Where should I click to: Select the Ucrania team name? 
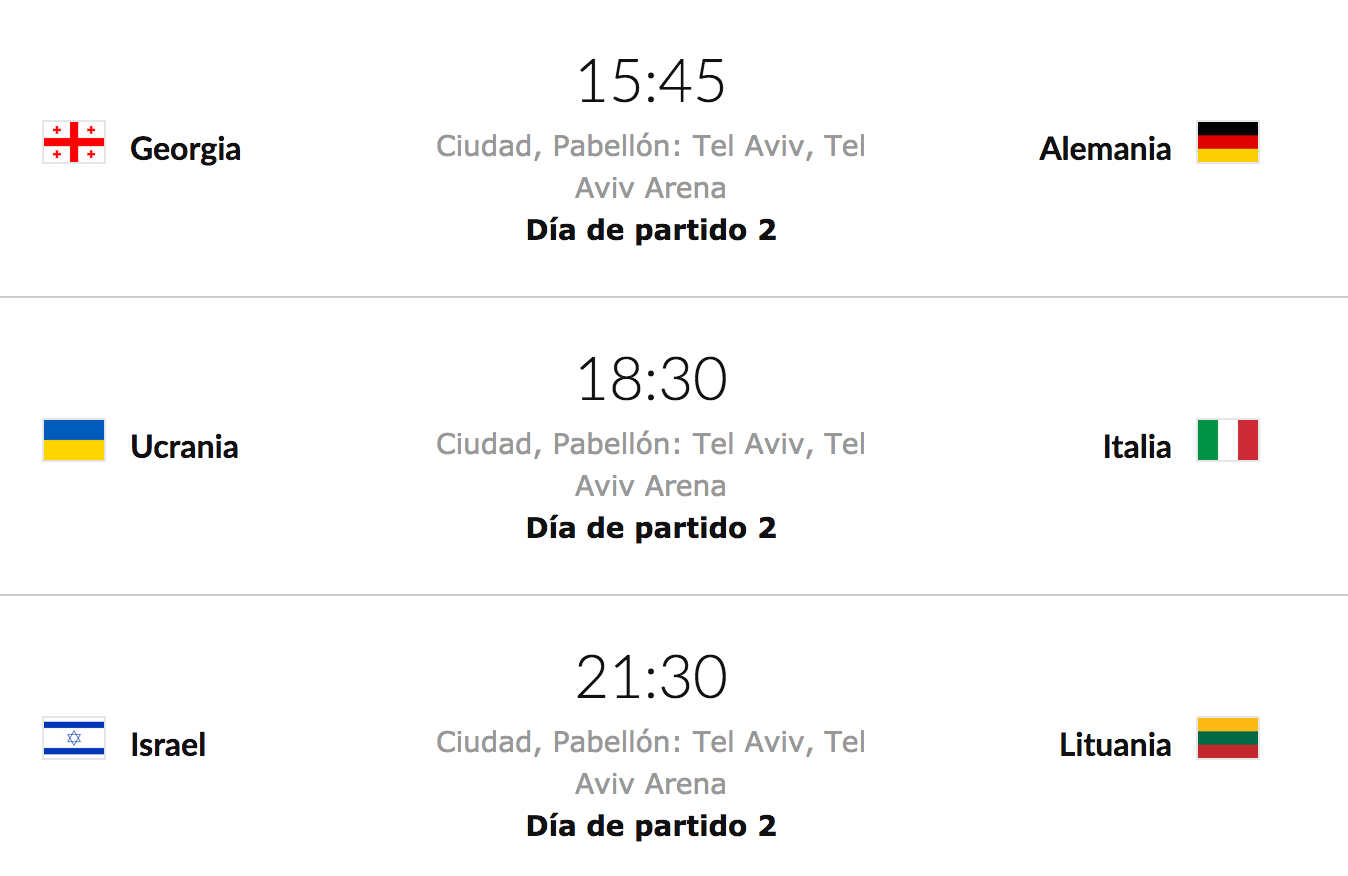(184, 447)
